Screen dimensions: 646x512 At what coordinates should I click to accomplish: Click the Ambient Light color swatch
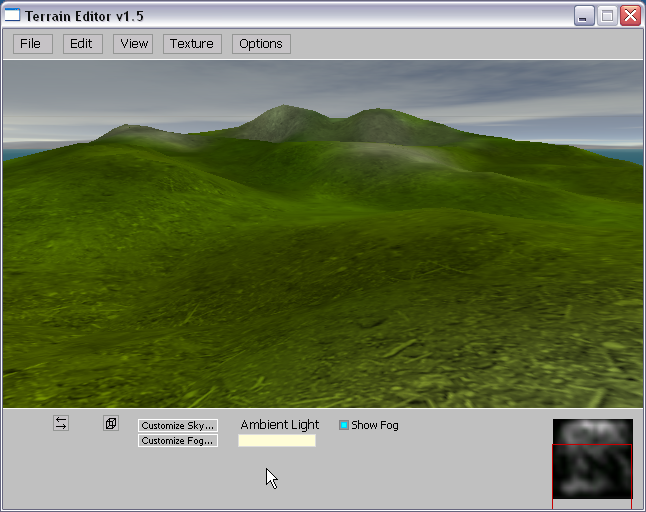click(x=277, y=441)
